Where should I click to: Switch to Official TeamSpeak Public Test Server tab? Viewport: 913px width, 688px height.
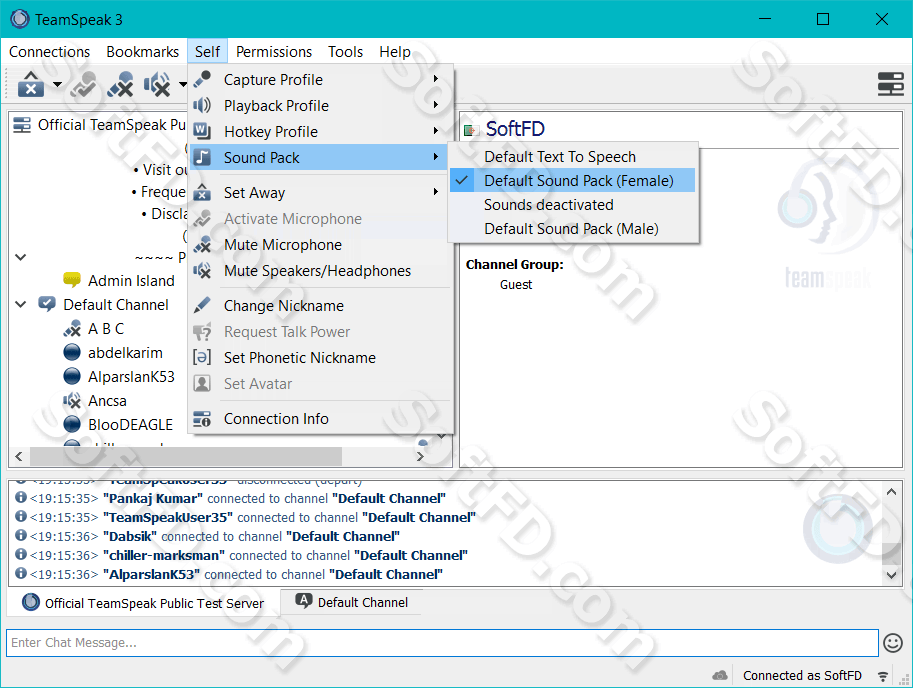pos(143,603)
